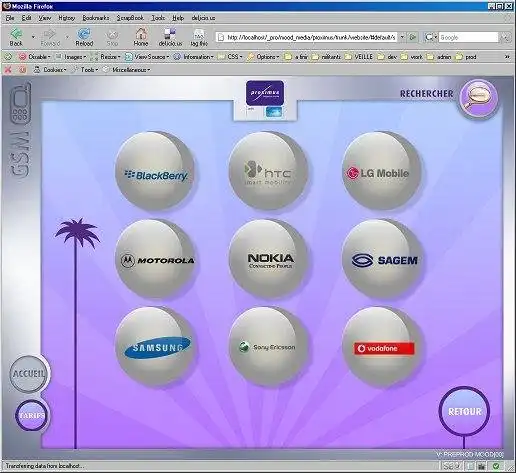Click the red X icon in developer toolbar

(x=8, y=70)
